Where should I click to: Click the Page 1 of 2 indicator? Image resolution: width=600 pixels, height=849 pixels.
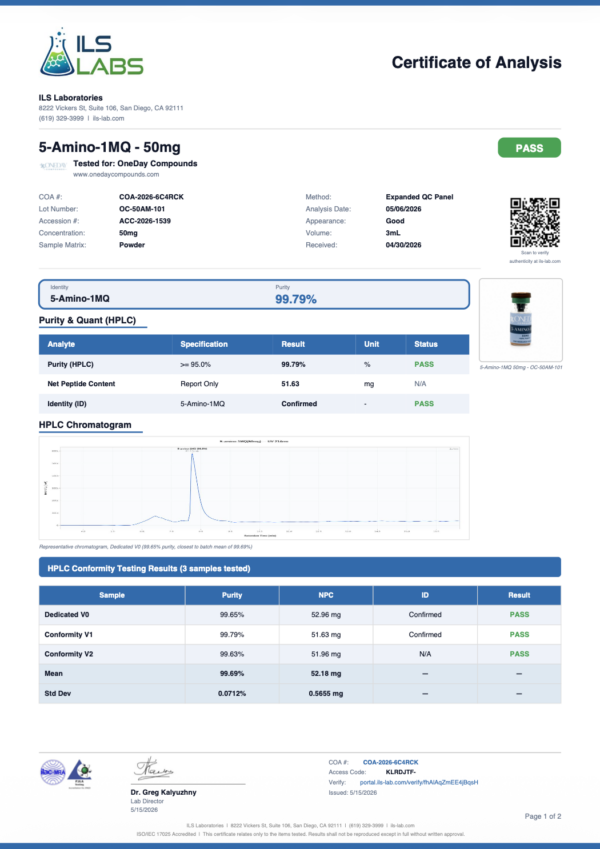[543, 816]
